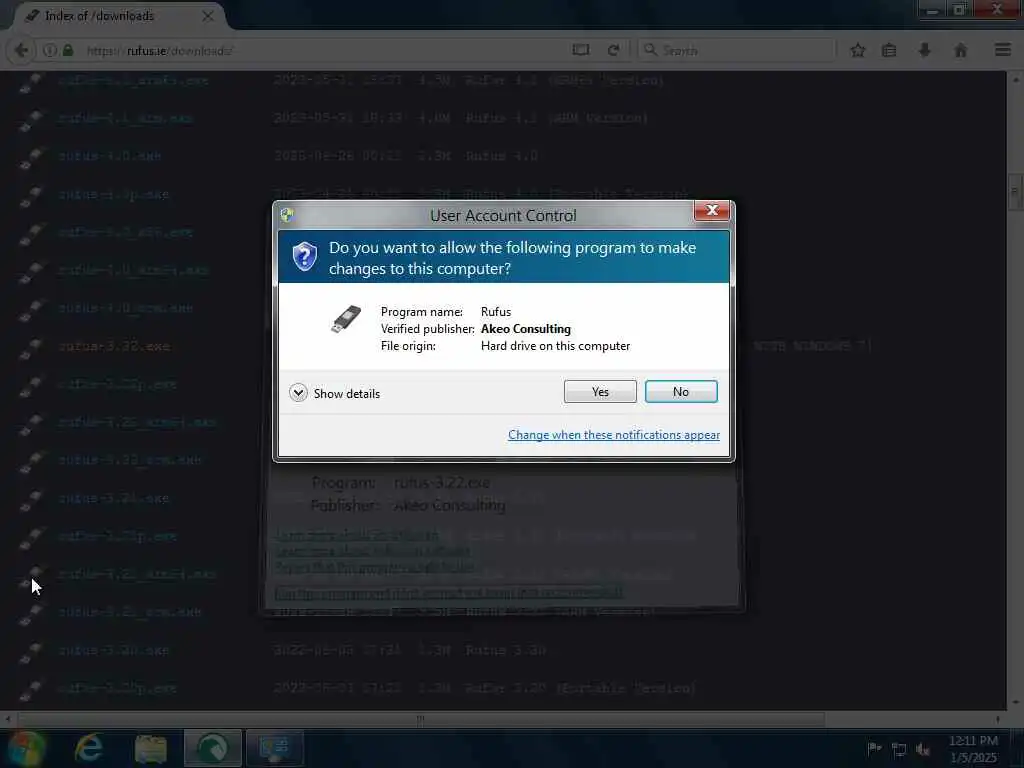Screen dimensions: 1024x768
Task: Click the blue question shield icon
Action: tap(304, 257)
